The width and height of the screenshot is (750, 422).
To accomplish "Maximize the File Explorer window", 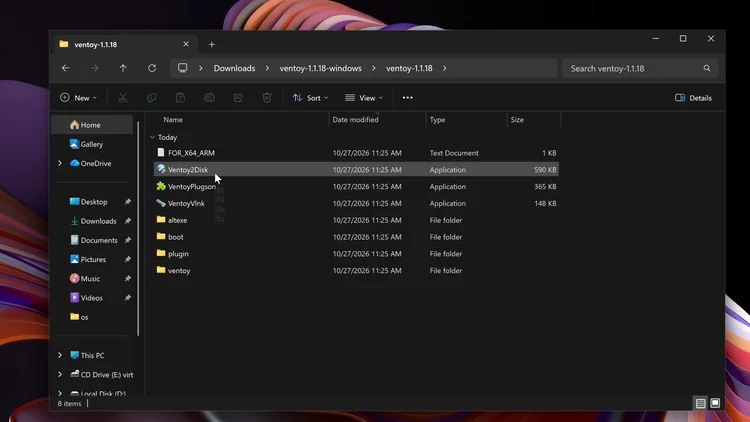I will click(x=683, y=38).
